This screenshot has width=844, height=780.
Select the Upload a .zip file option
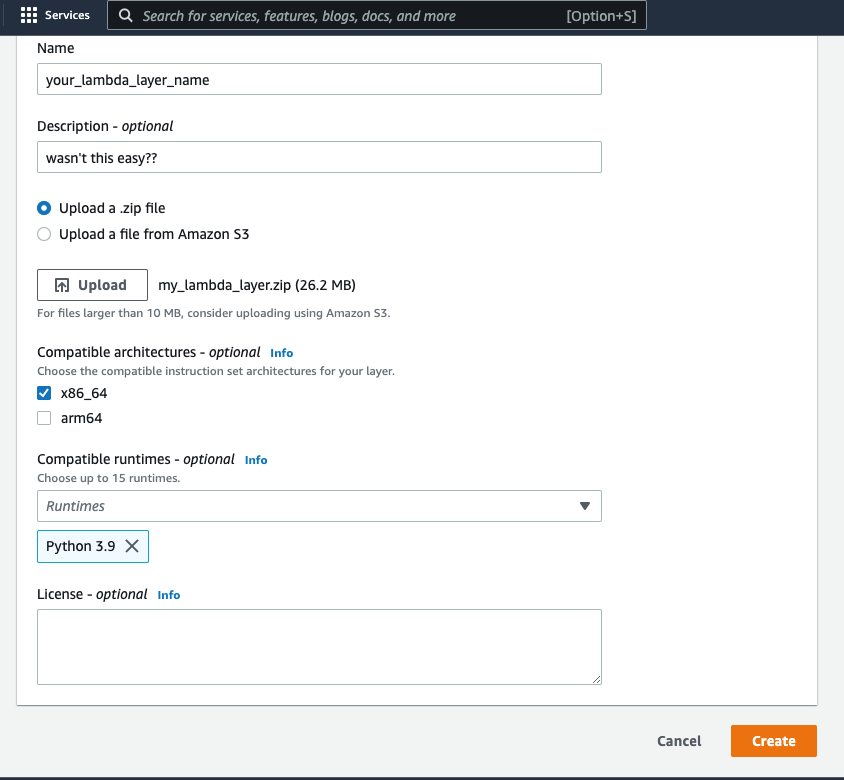(x=43, y=208)
